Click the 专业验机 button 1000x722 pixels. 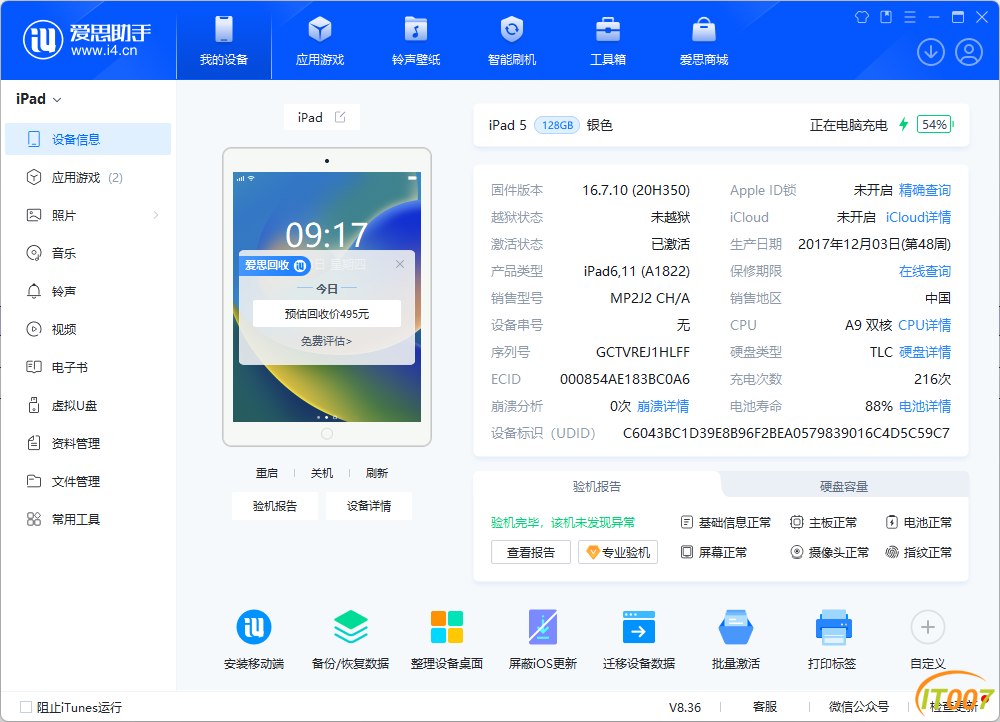618,552
